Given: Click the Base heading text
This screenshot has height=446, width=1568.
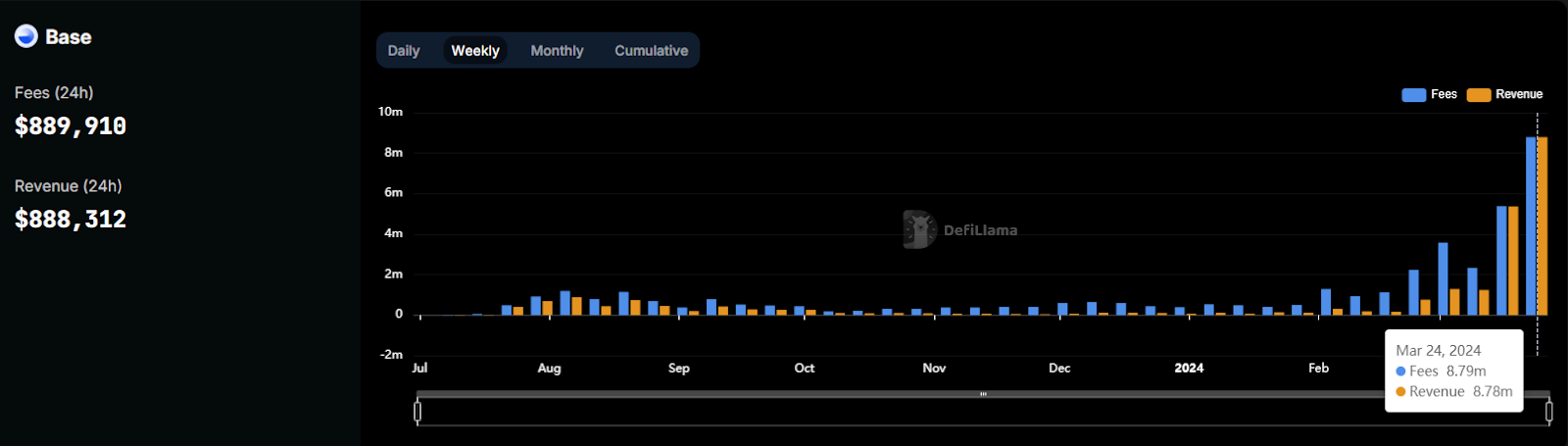Looking at the screenshot, I should pos(69,37).
